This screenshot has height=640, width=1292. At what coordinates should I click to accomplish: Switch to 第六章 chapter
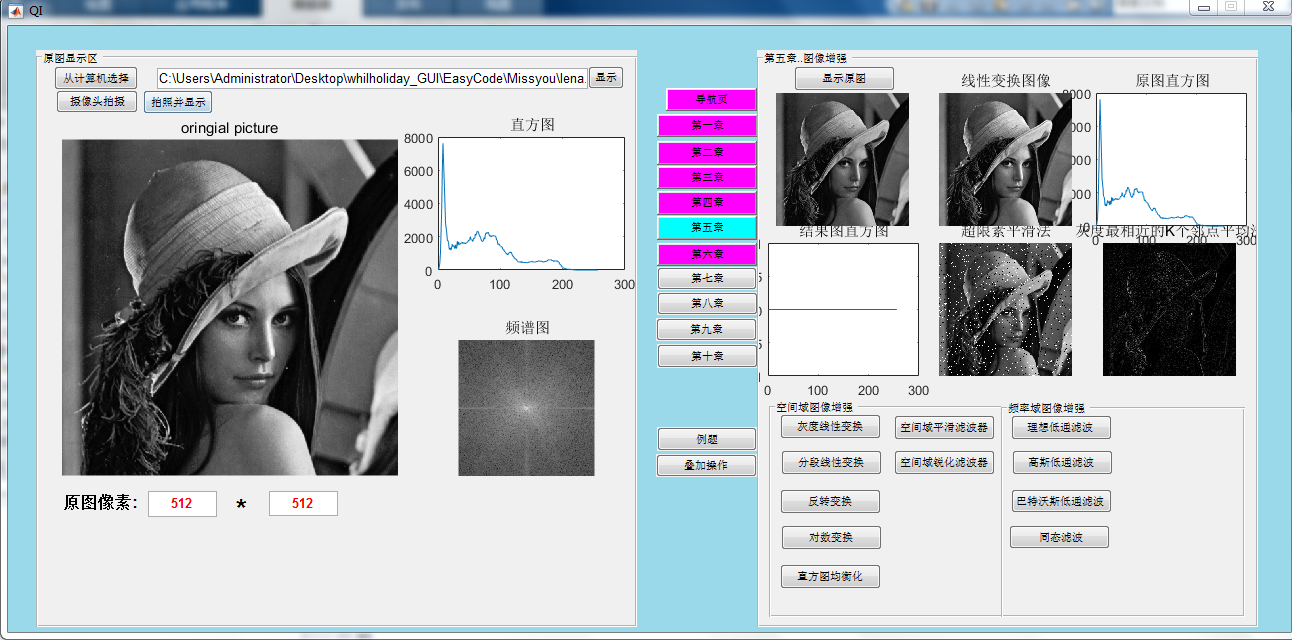[707, 254]
